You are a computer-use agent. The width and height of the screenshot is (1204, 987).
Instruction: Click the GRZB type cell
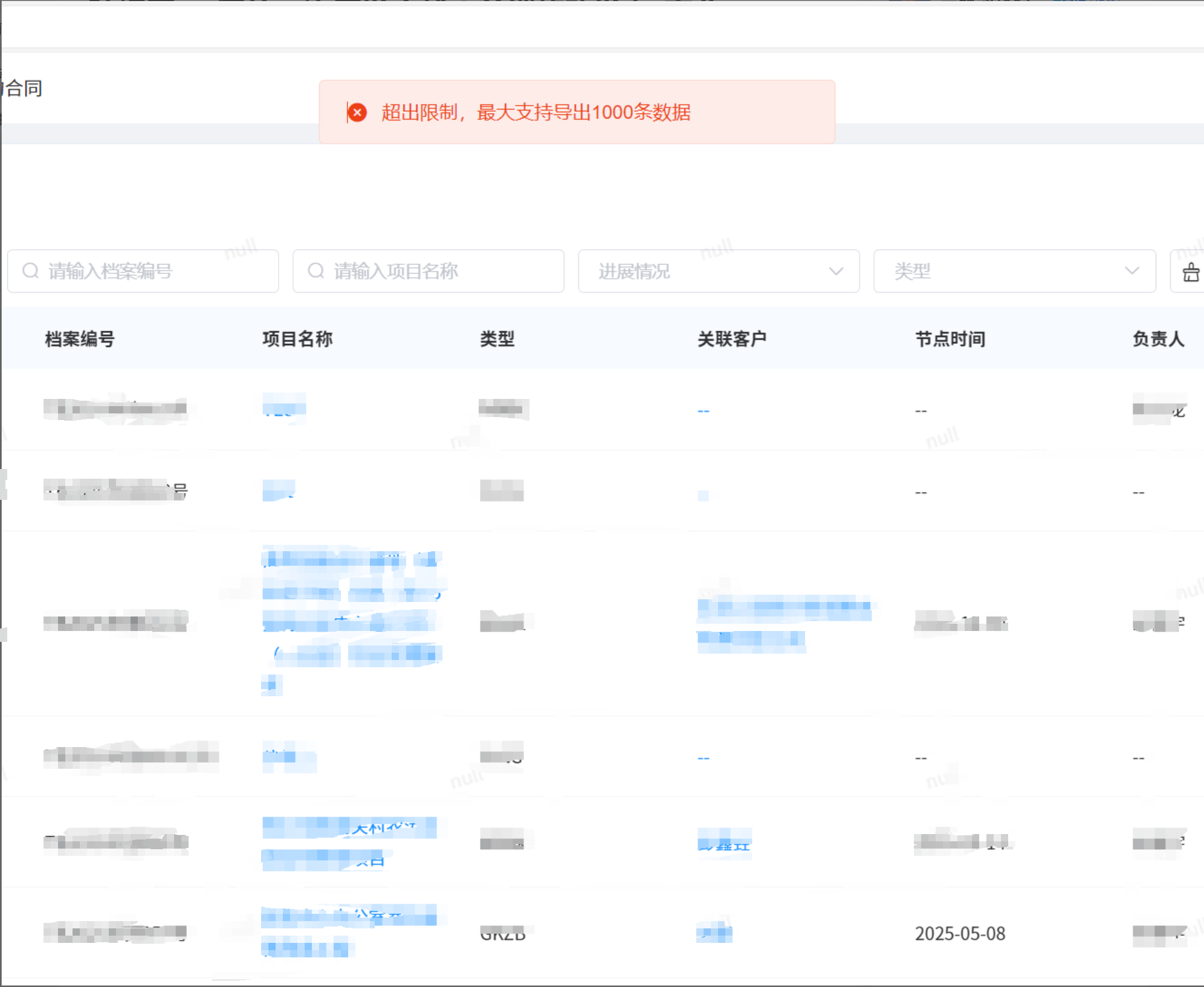[x=503, y=934]
